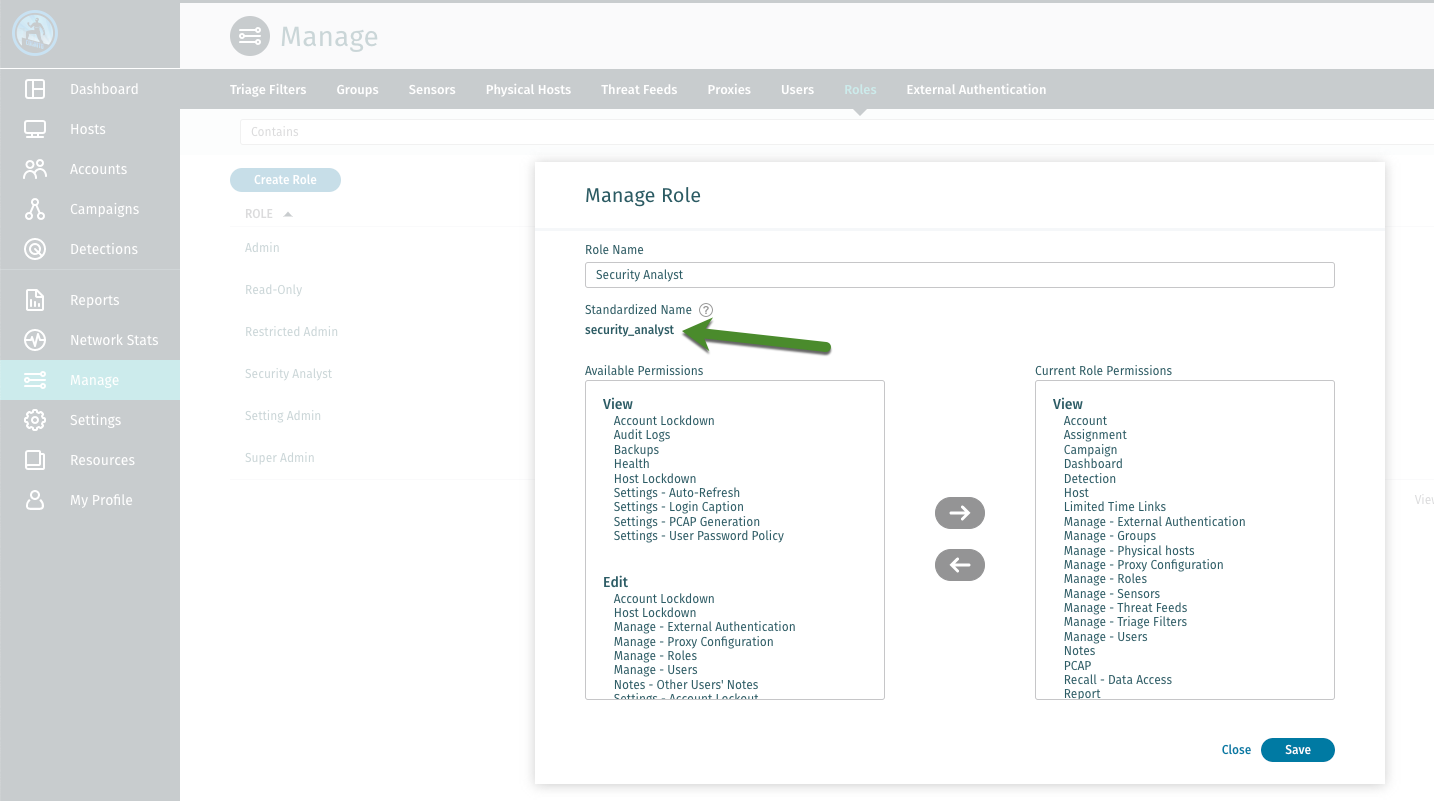Toggle the ROLE column sort arrow

(x=287, y=213)
